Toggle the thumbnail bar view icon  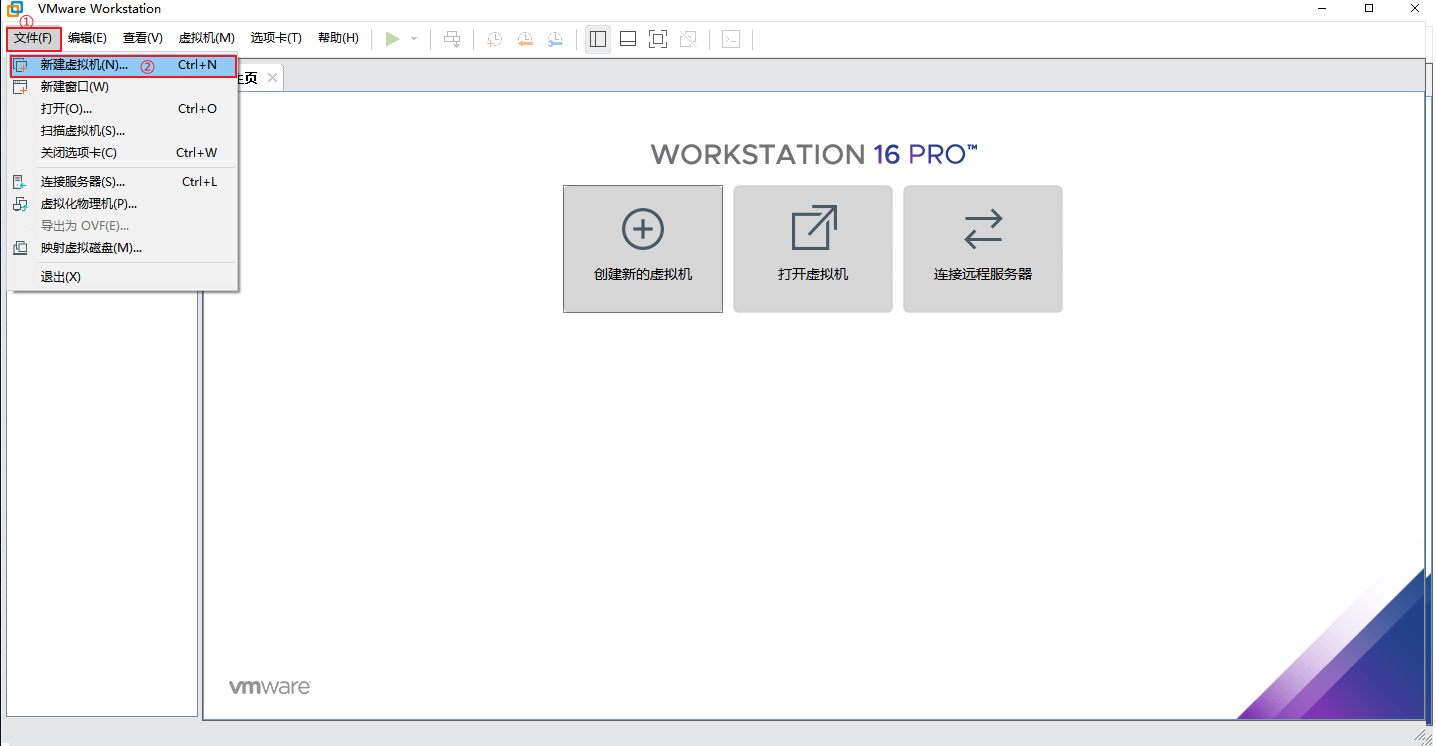(x=628, y=39)
